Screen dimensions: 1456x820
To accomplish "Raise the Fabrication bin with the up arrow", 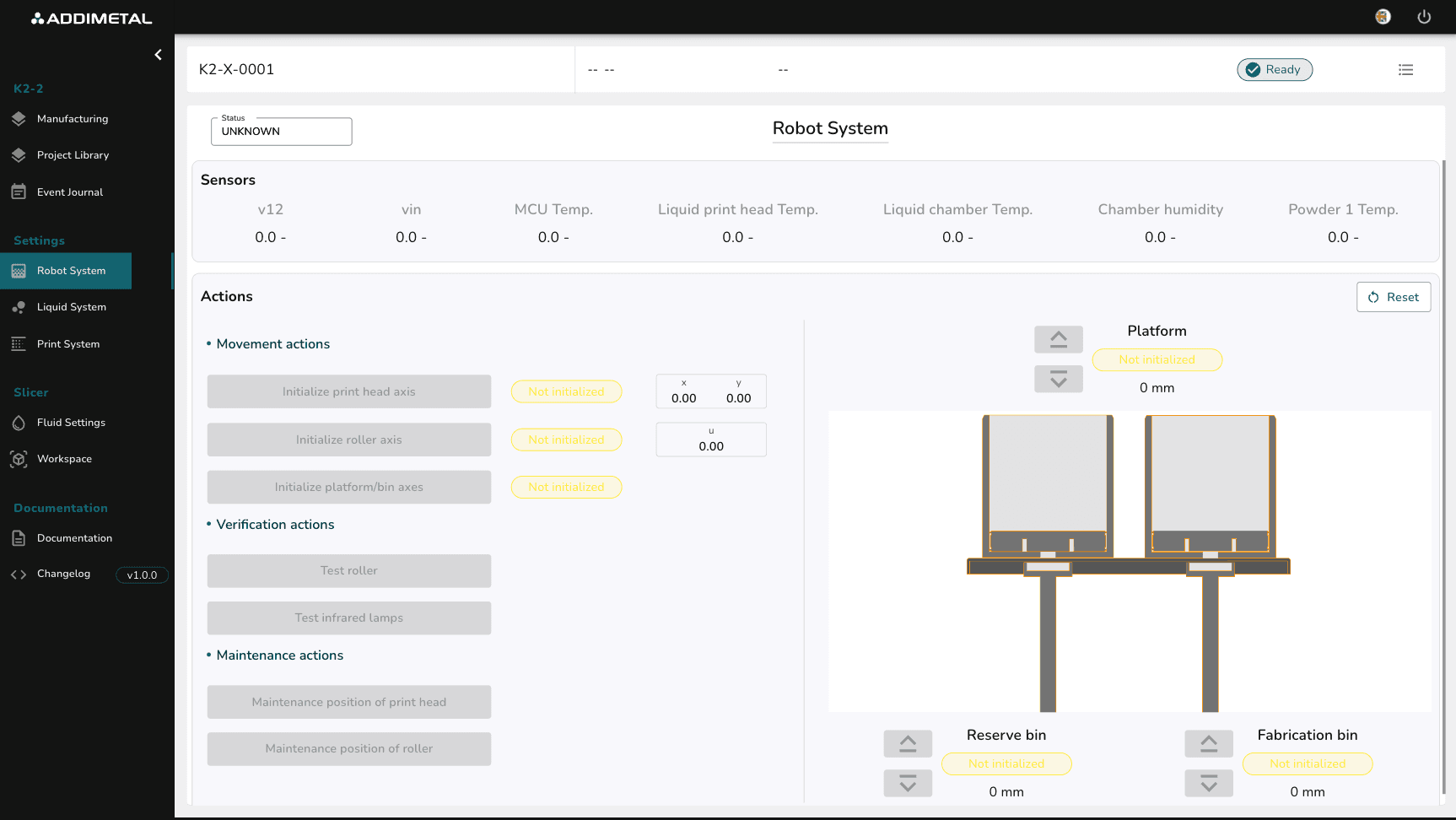I will pyautogui.click(x=1209, y=743).
